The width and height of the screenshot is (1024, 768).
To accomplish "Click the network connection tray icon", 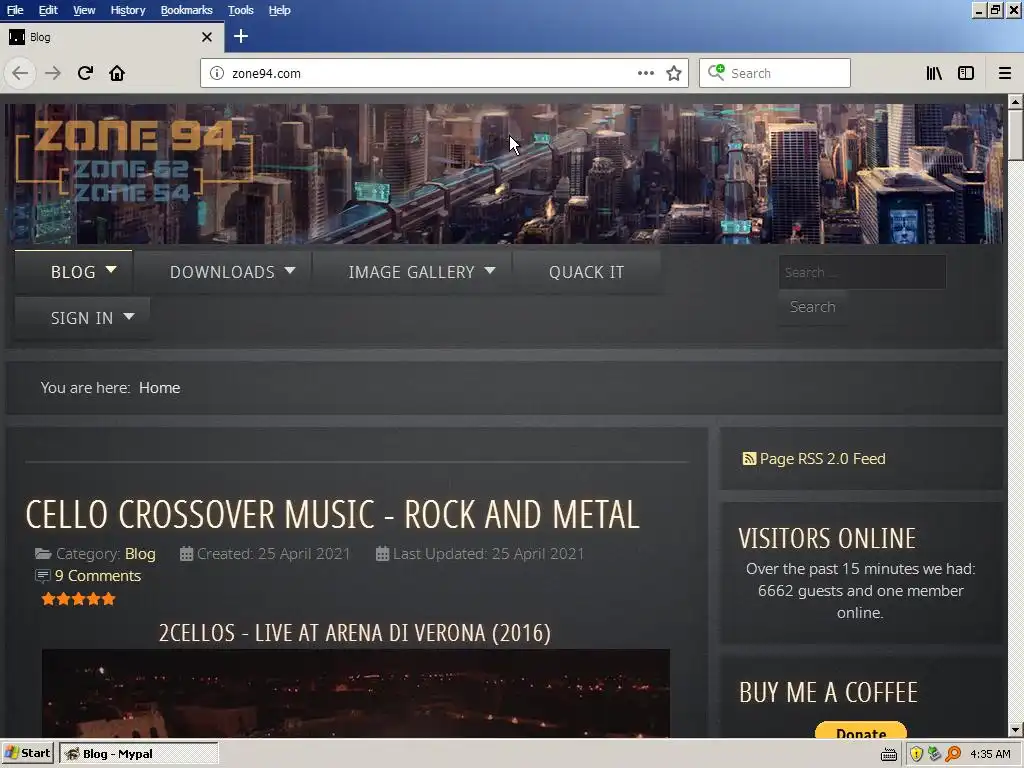I will click(935, 754).
